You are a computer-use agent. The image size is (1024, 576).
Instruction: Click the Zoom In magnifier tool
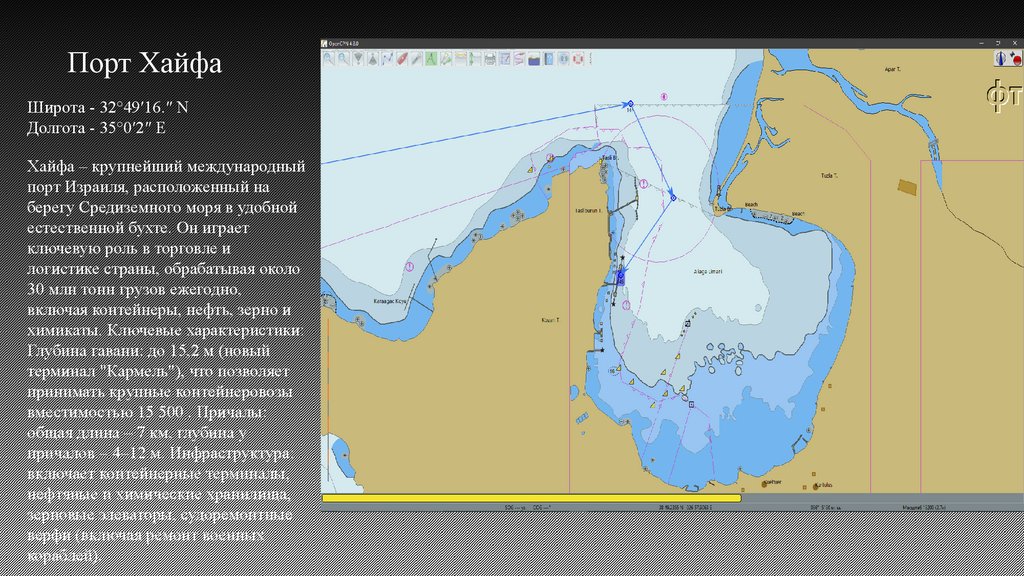328,59
